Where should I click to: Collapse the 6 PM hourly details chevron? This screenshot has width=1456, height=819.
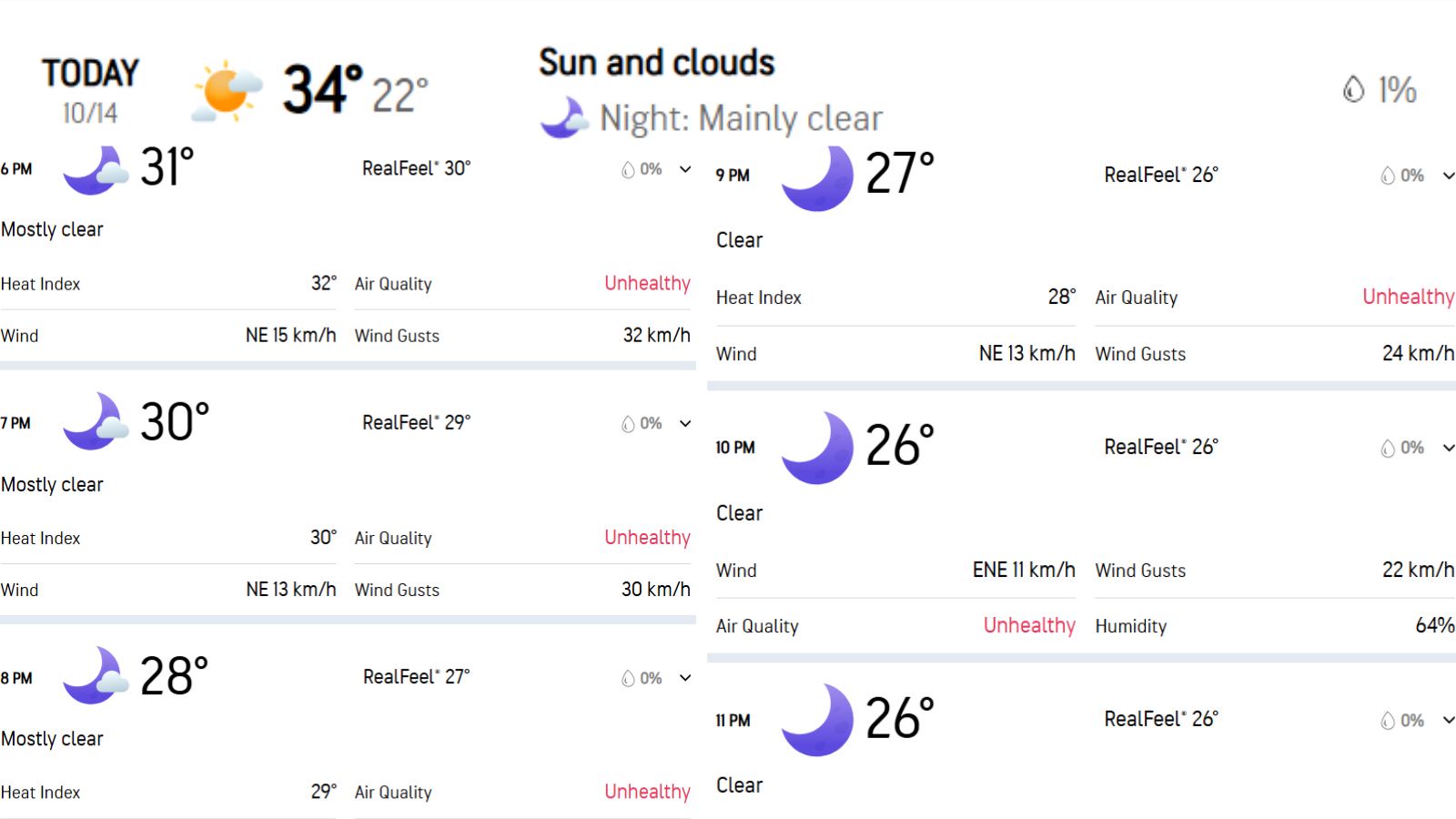pyautogui.click(x=685, y=169)
